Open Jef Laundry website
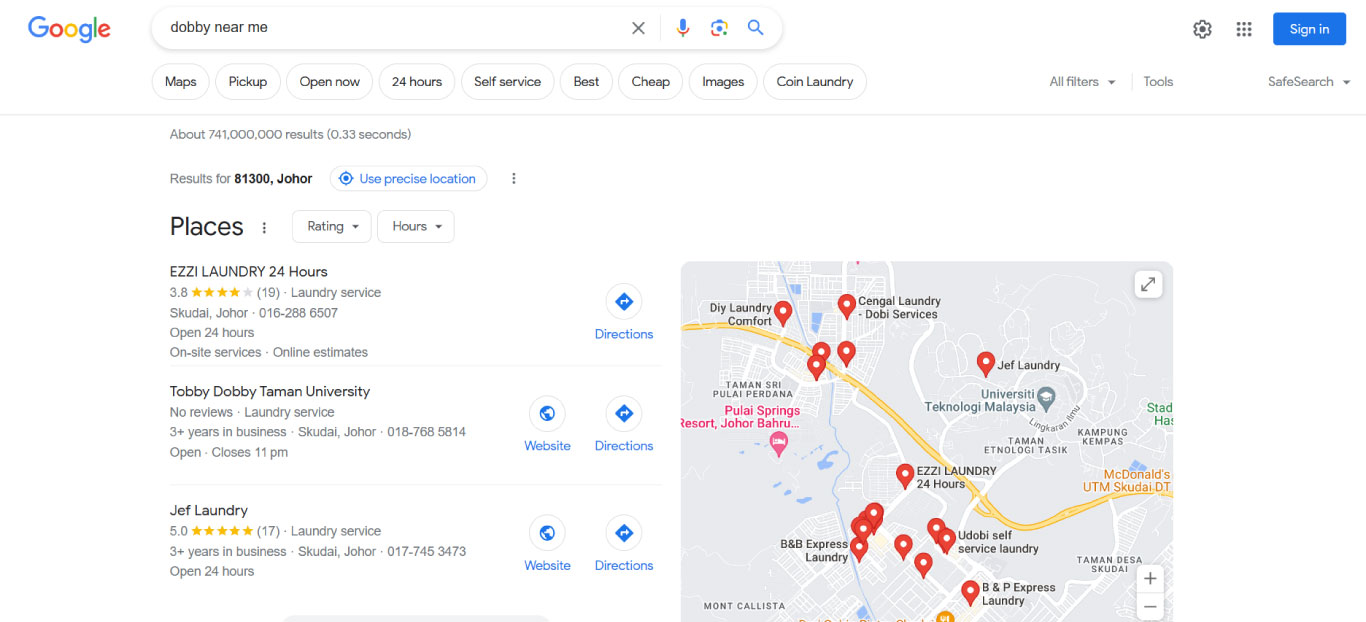Viewport: 1366px width, 622px height. tap(547, 543)
